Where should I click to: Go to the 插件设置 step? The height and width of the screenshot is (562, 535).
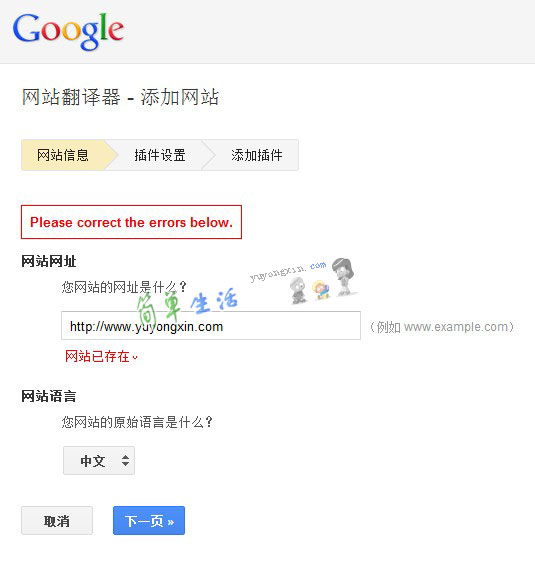coord(160,155)
